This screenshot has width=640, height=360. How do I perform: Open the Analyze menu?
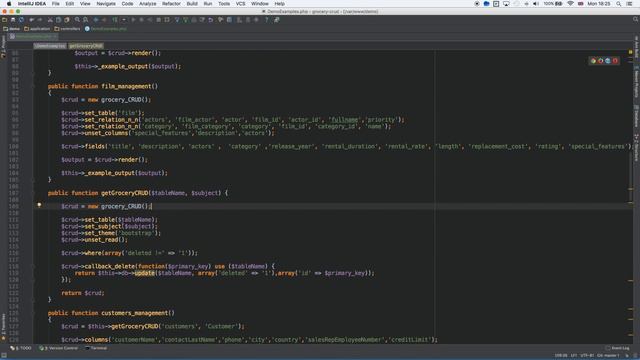pyautogui.click(x=147, y=4)
